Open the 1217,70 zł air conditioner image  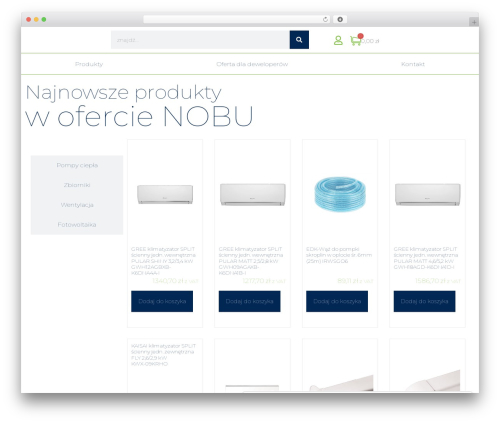[x=253, y=194]
